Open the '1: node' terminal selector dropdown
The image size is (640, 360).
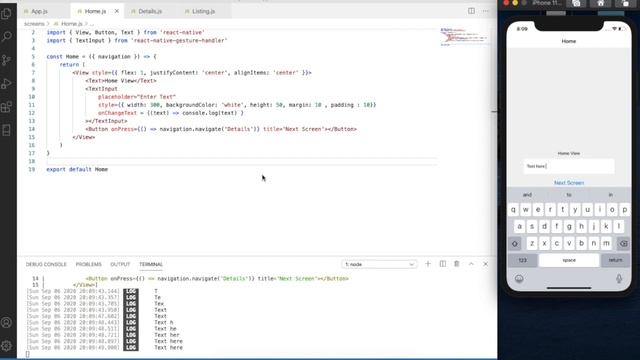click(379, 264)
